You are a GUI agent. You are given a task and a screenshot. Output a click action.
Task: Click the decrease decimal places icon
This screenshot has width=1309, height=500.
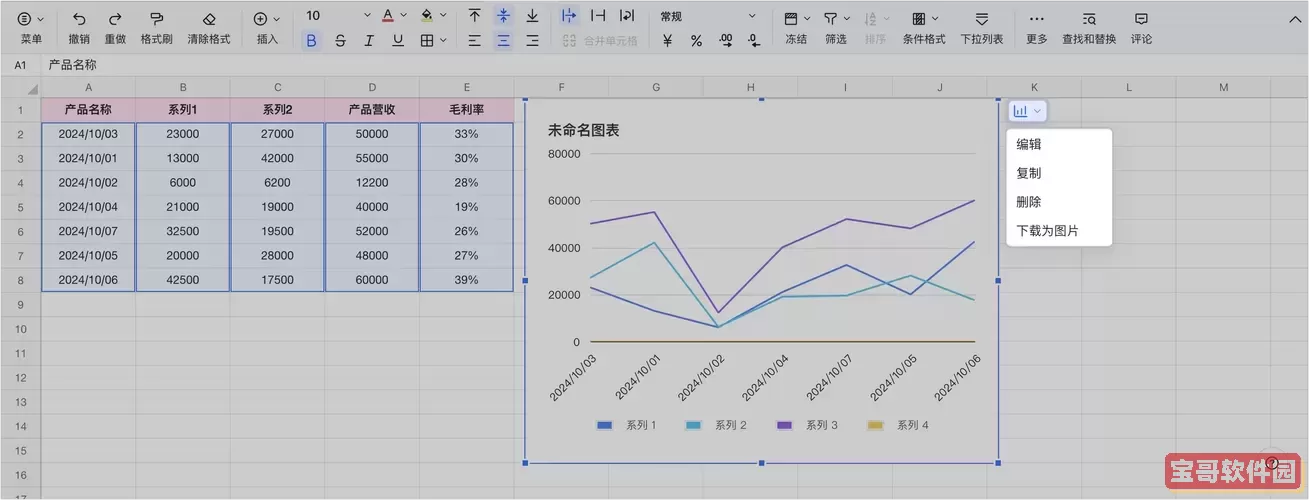[753, 41]
